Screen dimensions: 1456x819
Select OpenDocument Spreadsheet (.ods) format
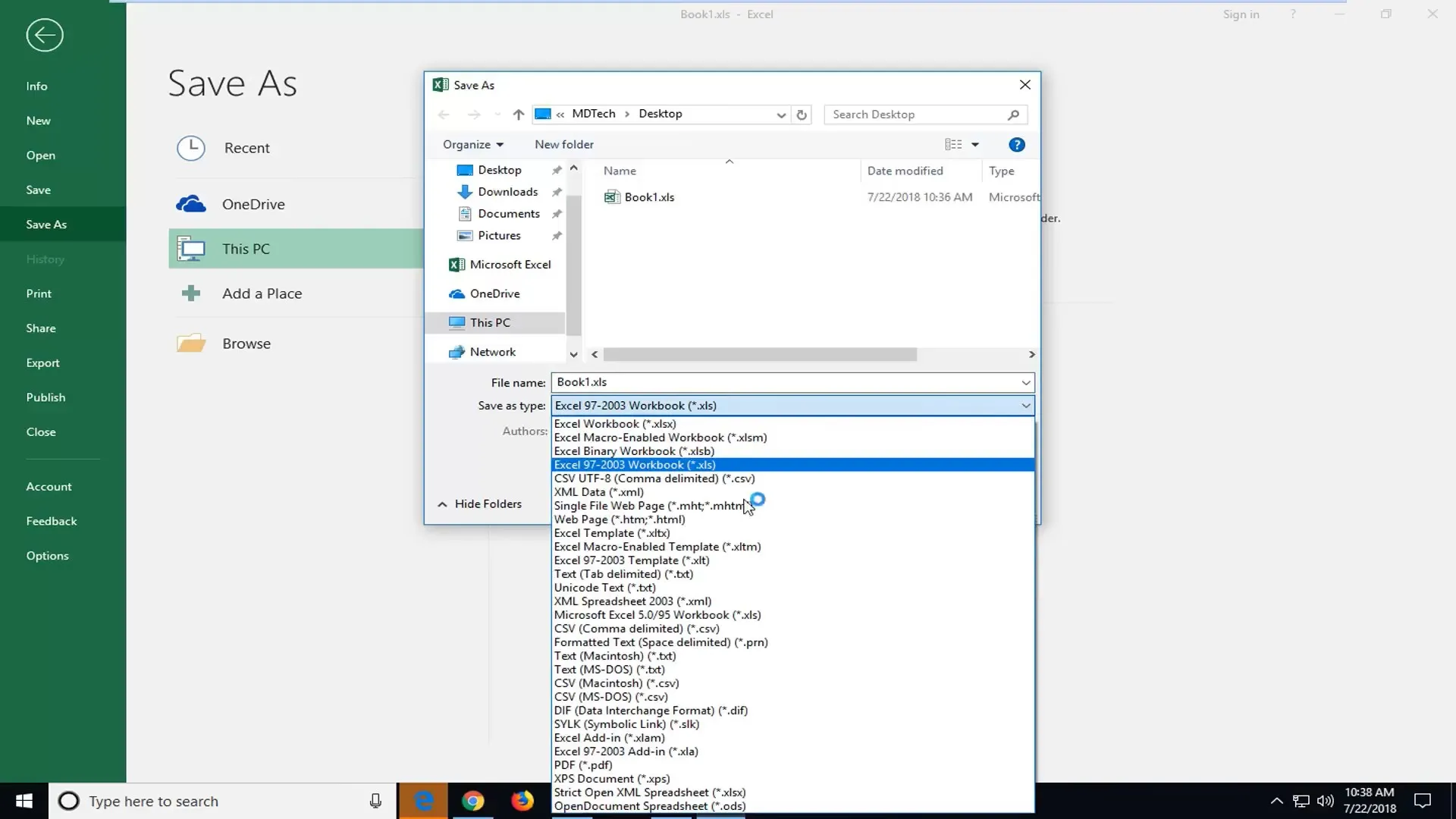651,805
